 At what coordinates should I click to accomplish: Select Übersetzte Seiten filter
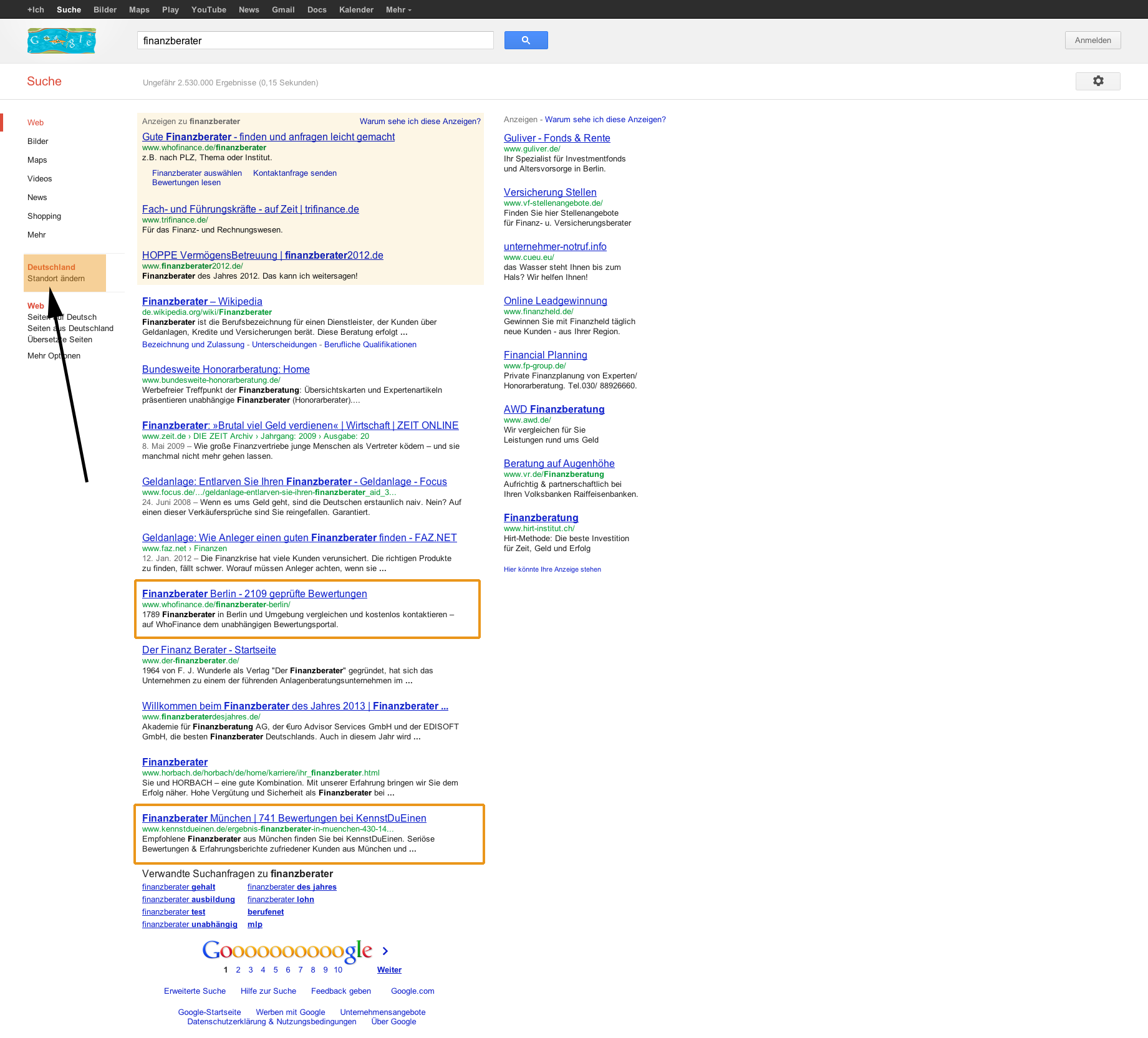[60, 340]
